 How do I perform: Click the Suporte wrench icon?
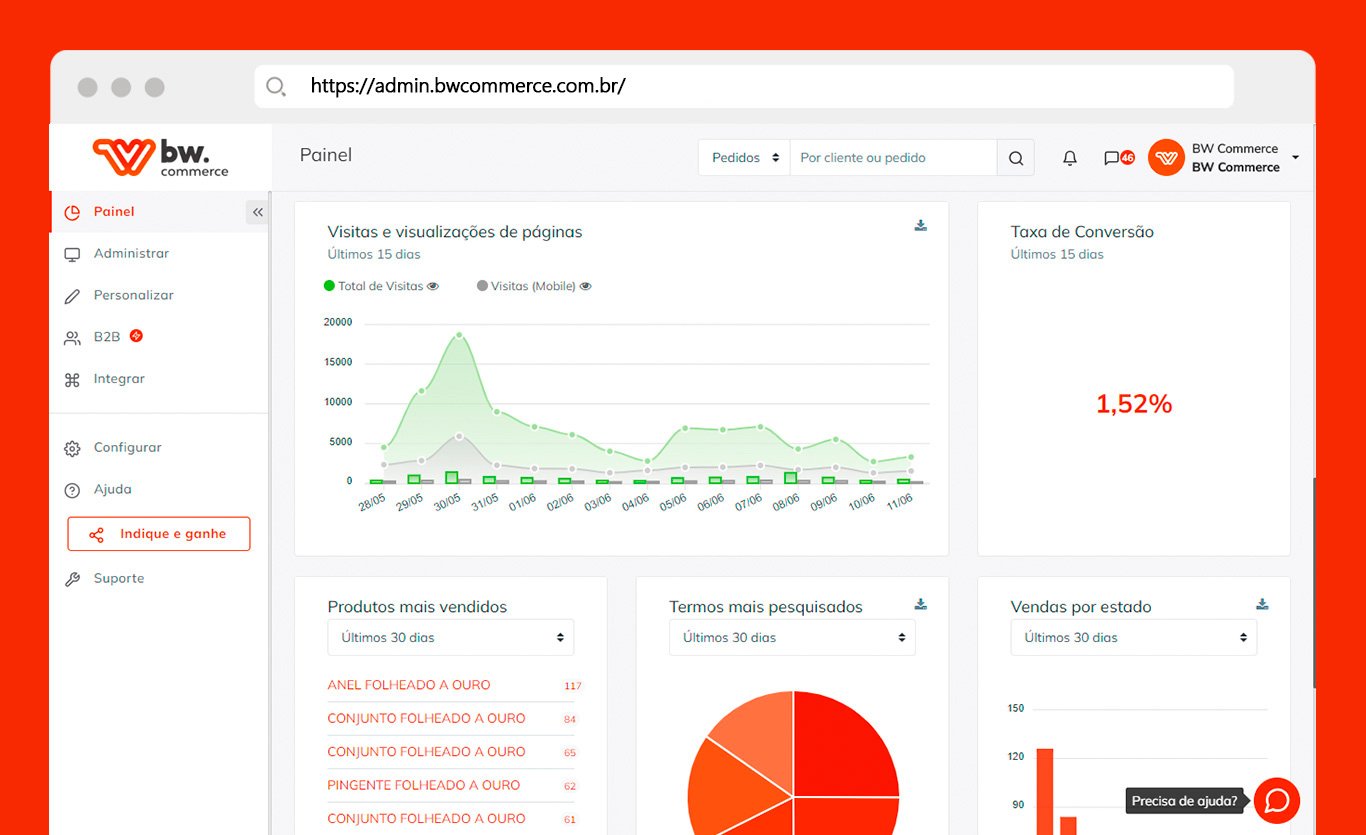pos(72,579)
